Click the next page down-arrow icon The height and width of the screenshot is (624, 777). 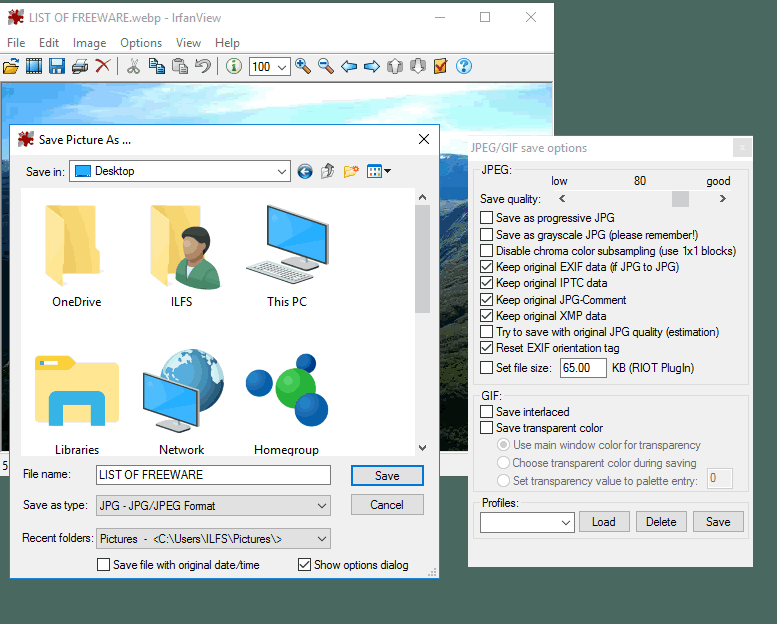click(418, 66)
